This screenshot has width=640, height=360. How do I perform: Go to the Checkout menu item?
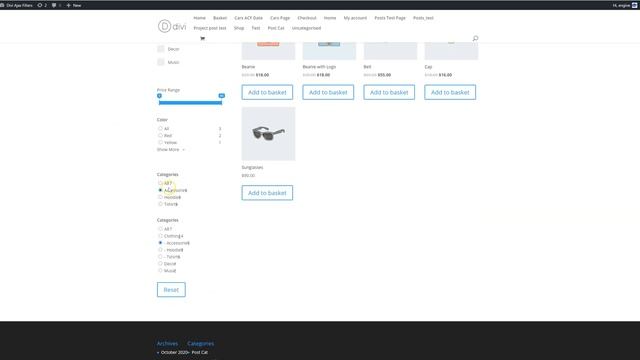(x=307, y=18)
